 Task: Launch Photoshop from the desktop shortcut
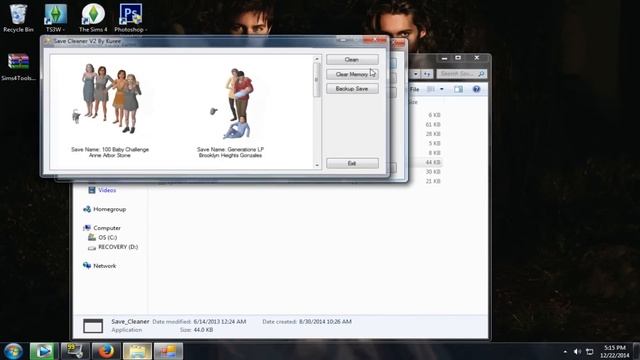point(131,18)
